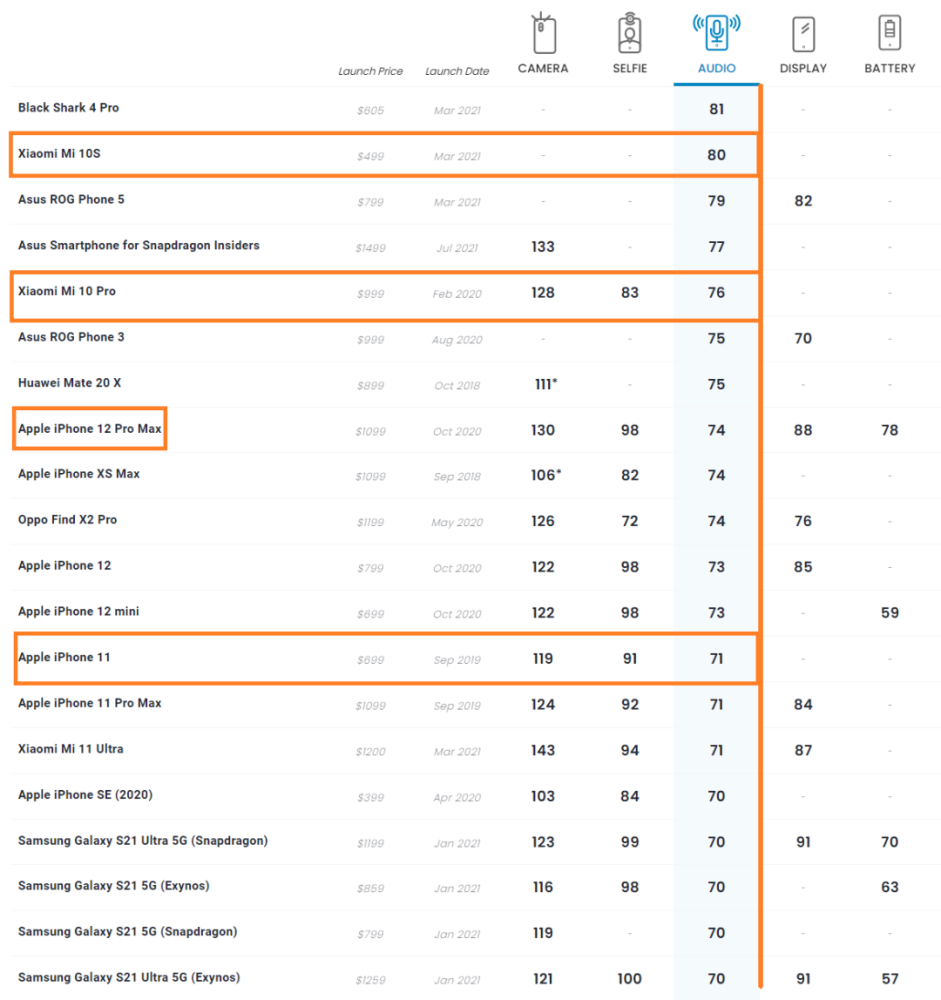Sort by the CAMERA tab label
Image resolution: width=941 pixels, height=1000 pixels.
(543, 69)
